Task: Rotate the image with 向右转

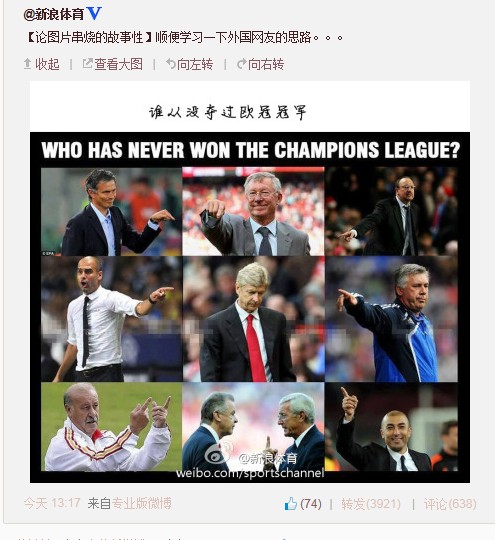Action: (266, 64)
